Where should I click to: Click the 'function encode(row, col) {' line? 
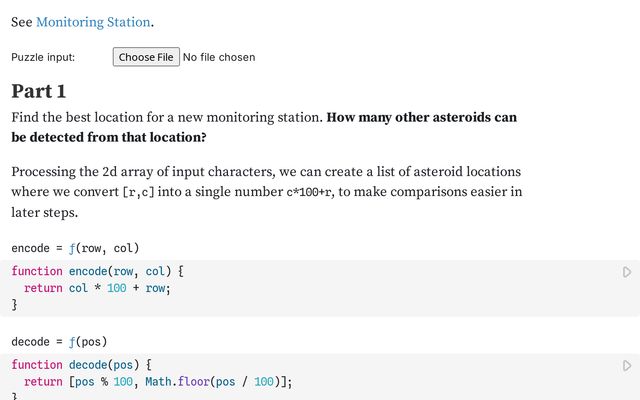[x=97, y=271]
